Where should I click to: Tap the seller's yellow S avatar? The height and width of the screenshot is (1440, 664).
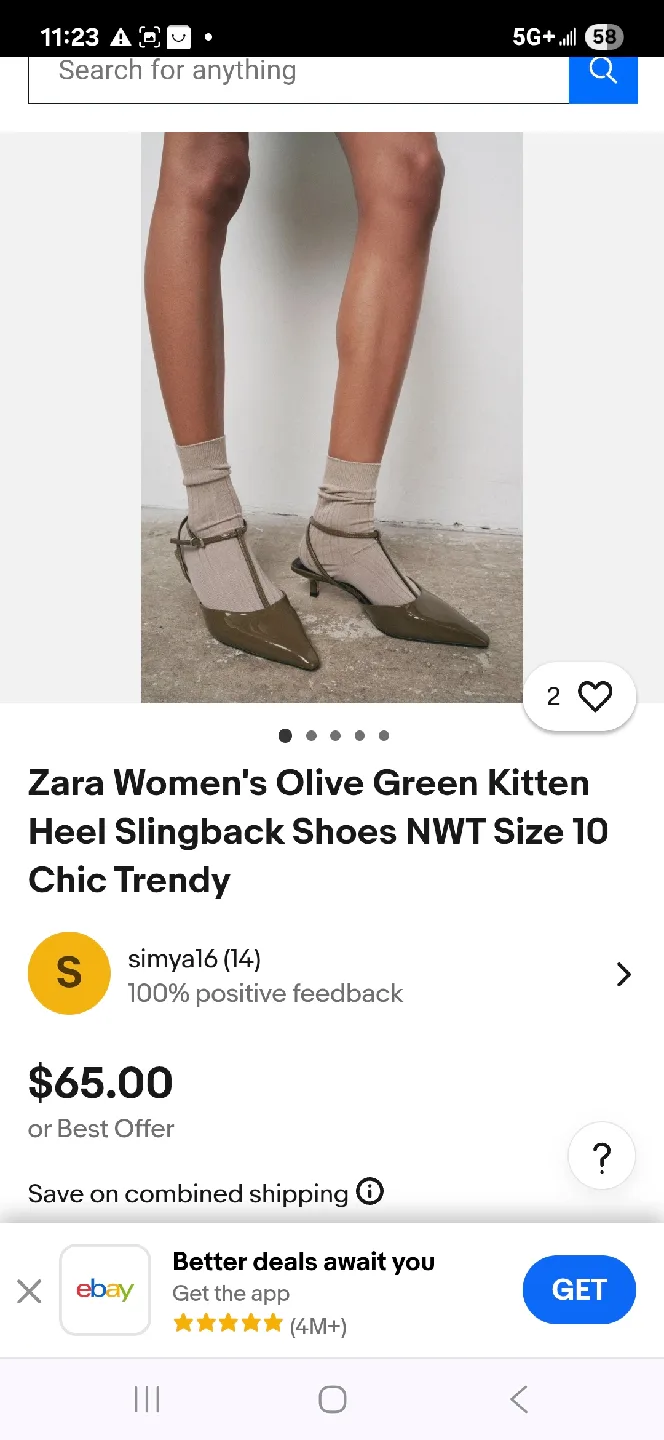(69, 973)
